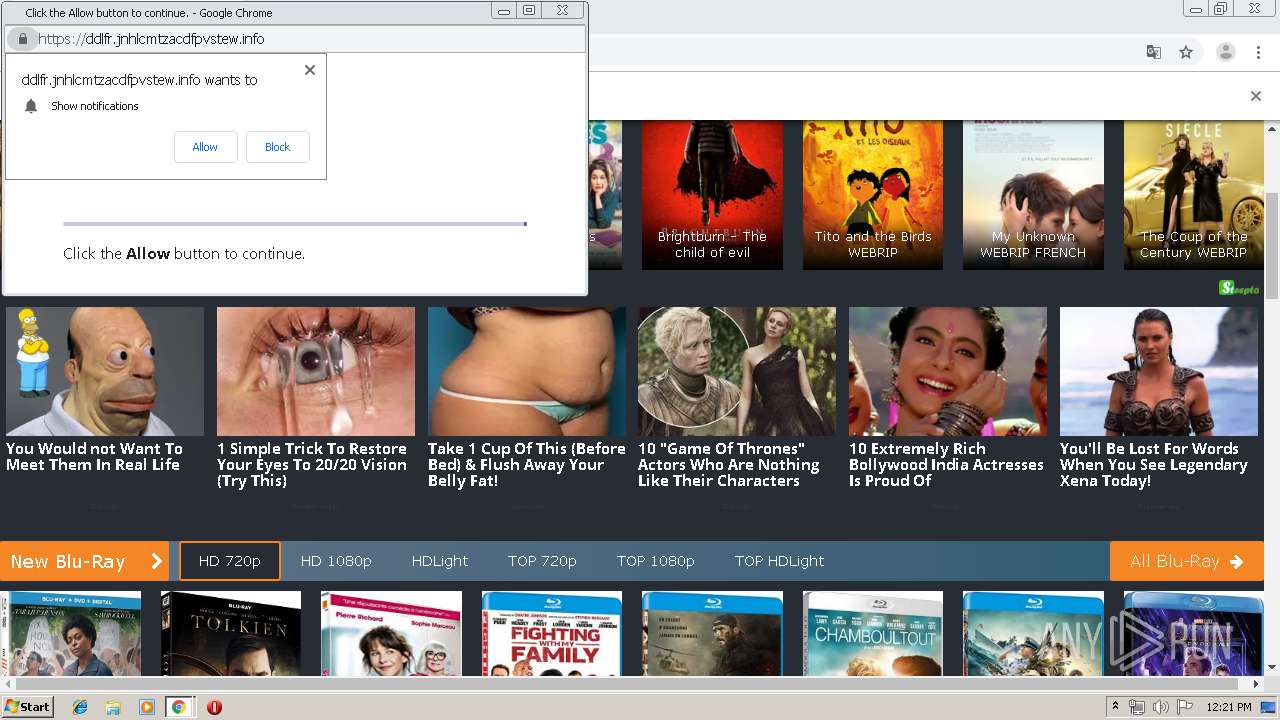
Task: Switch to the HD 1080p tab
Action: 336,561
